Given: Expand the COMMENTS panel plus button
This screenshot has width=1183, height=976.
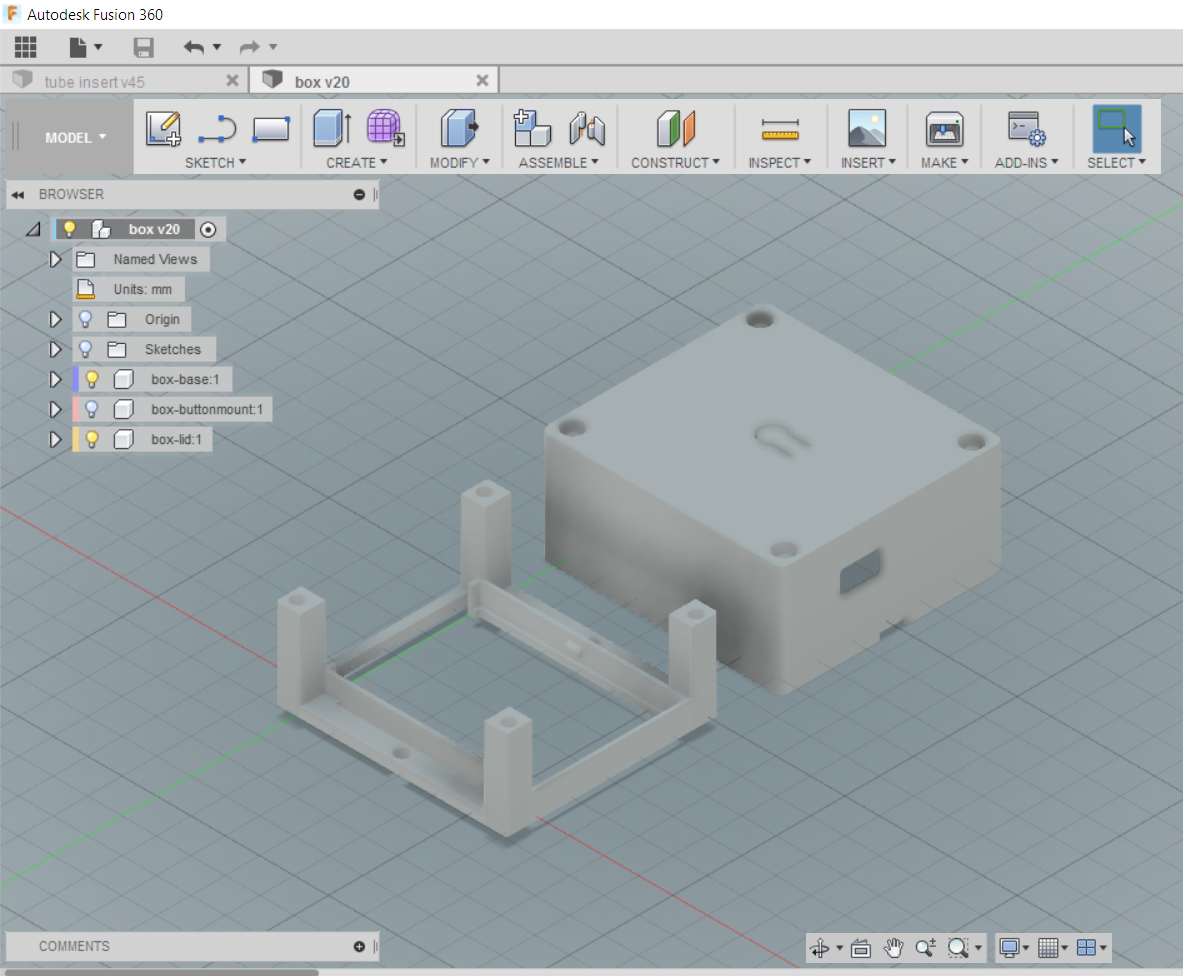Looking at the screenshot, I should pyautogui.click(x=359, y=947).
